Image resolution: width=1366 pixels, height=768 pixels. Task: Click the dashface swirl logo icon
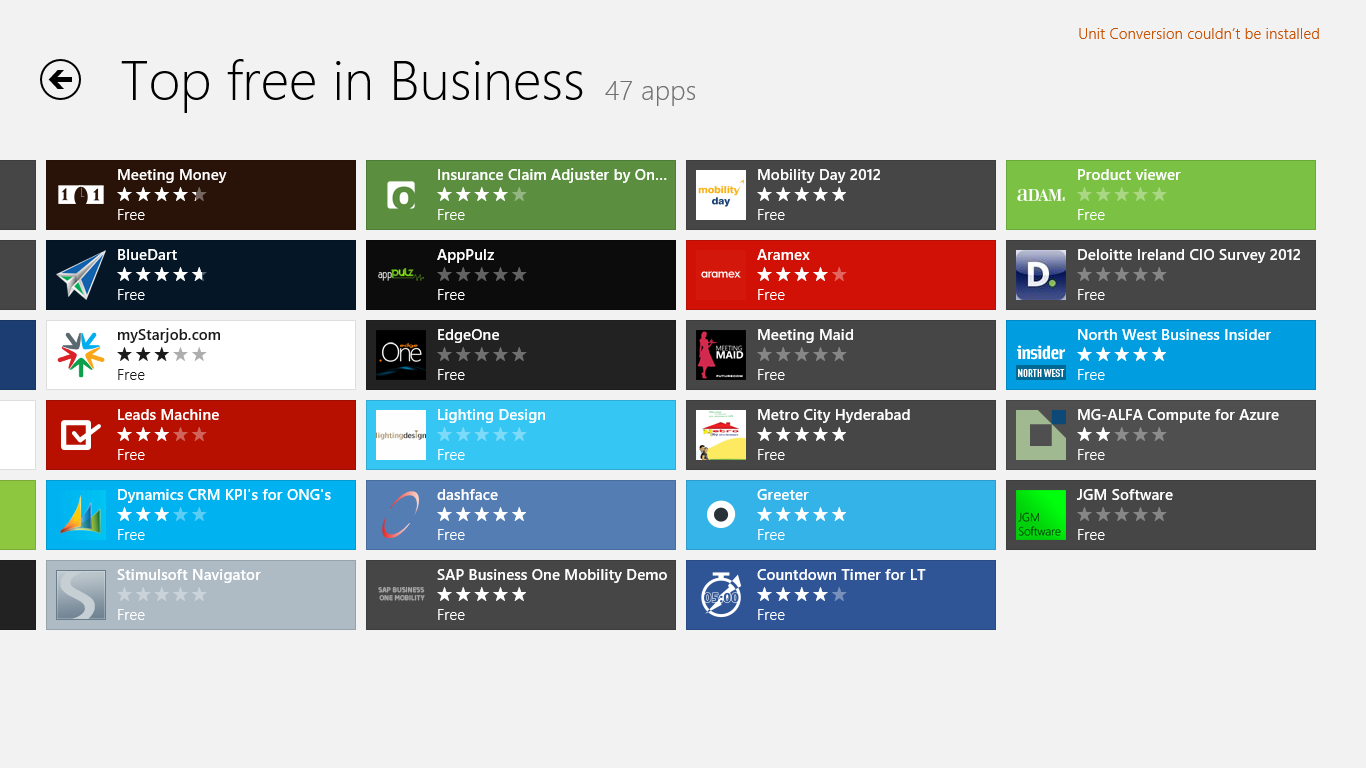401,515
